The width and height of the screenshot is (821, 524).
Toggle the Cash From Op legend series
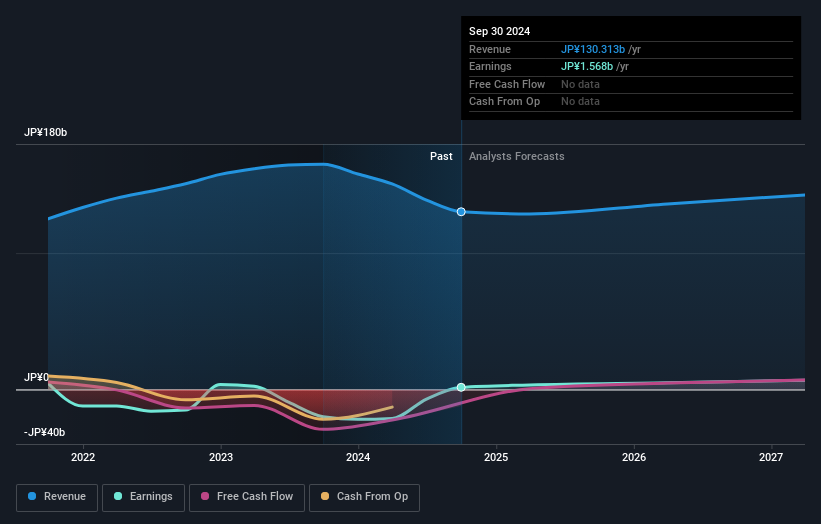coord(364,497)
